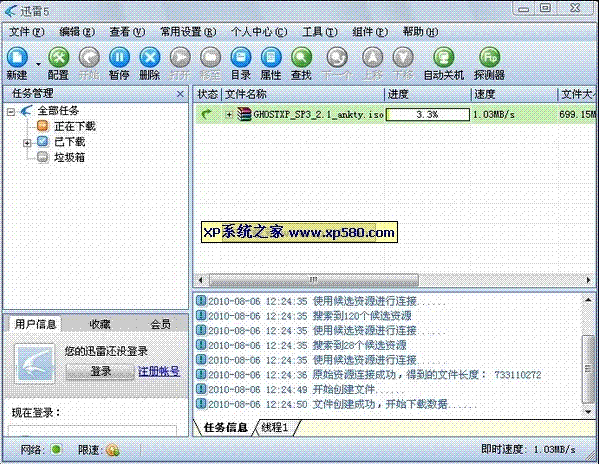Toggle the 限速 speed limit icon

coord(113,450)
